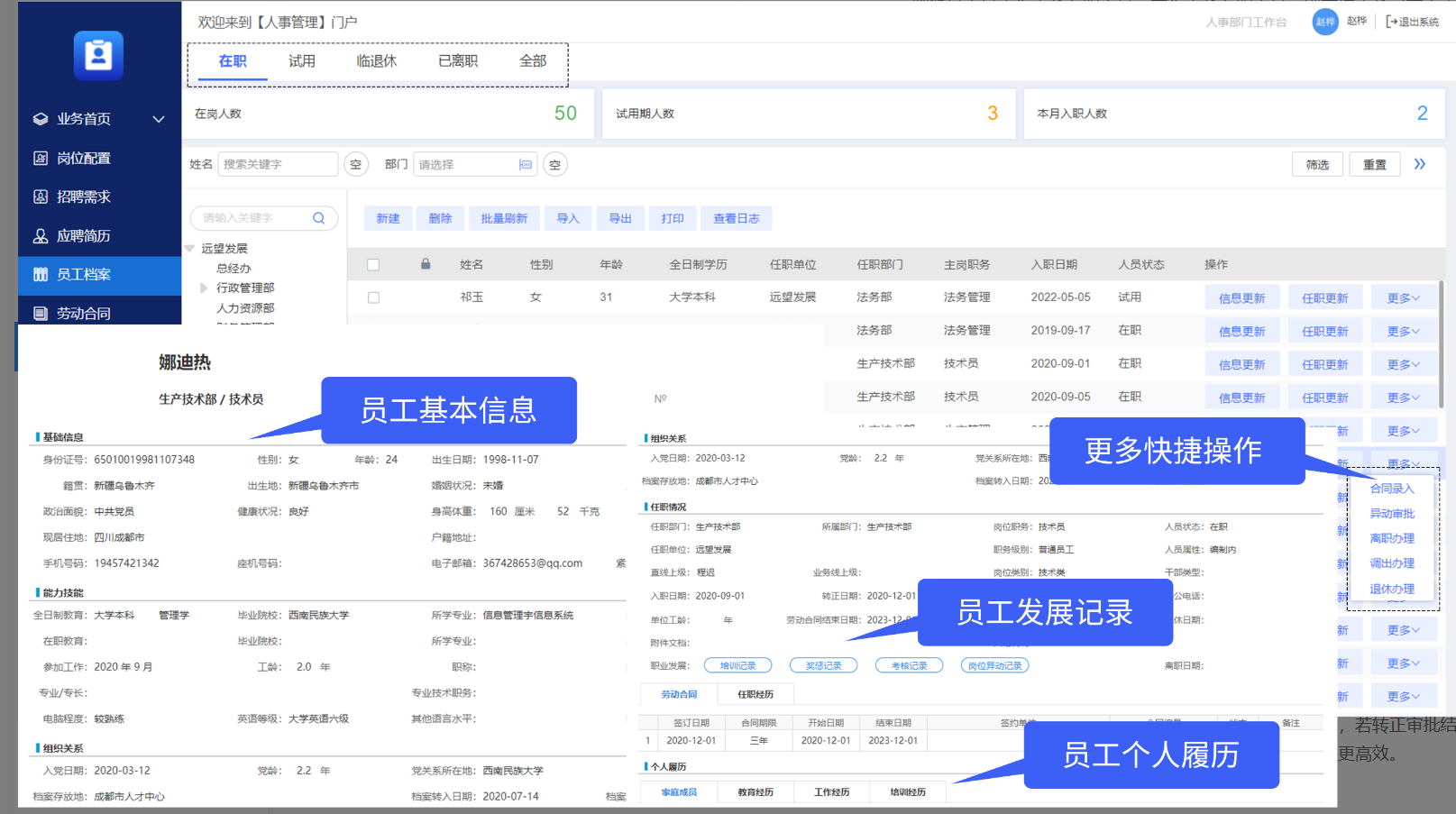Switch to the 已离职 tab
Image resolution: width=1456 pixels, height=814 pixels.
[x=455, y=60]
